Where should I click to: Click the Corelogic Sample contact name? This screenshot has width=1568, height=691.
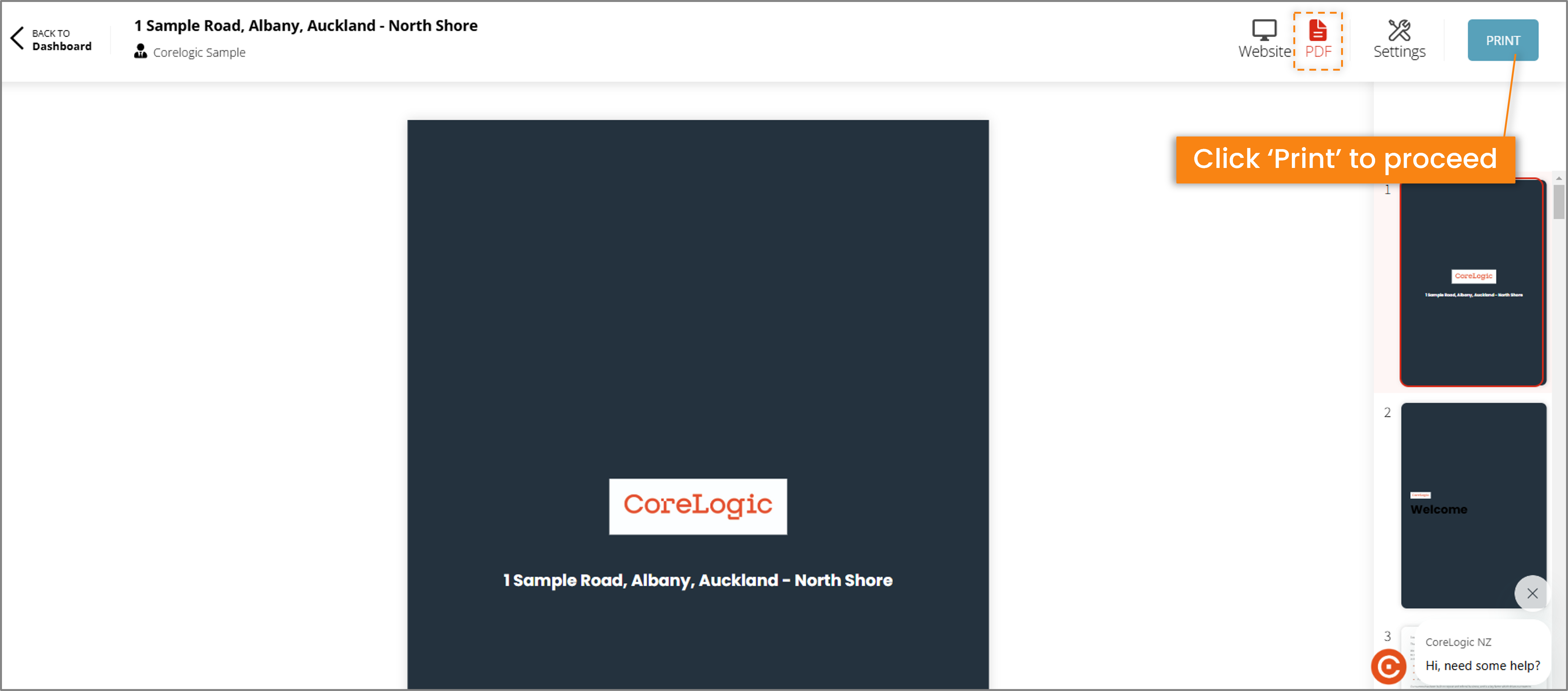[199, 52]
